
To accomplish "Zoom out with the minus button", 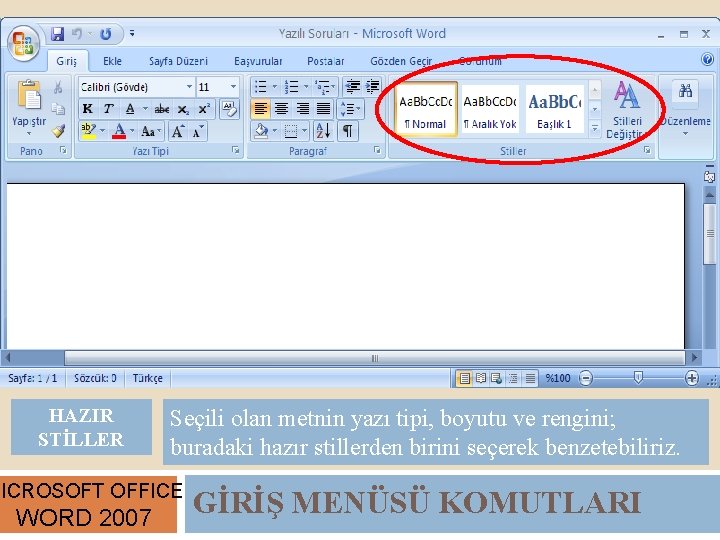I will point(586,378).
